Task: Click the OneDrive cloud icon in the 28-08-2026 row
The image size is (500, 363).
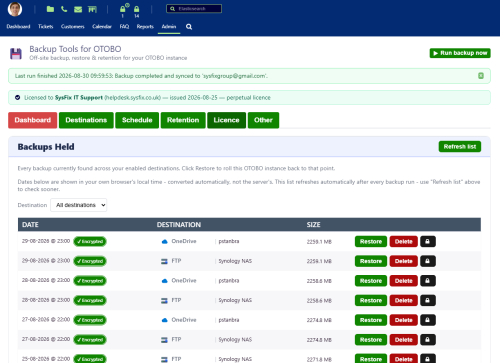Action: [164, 281]
